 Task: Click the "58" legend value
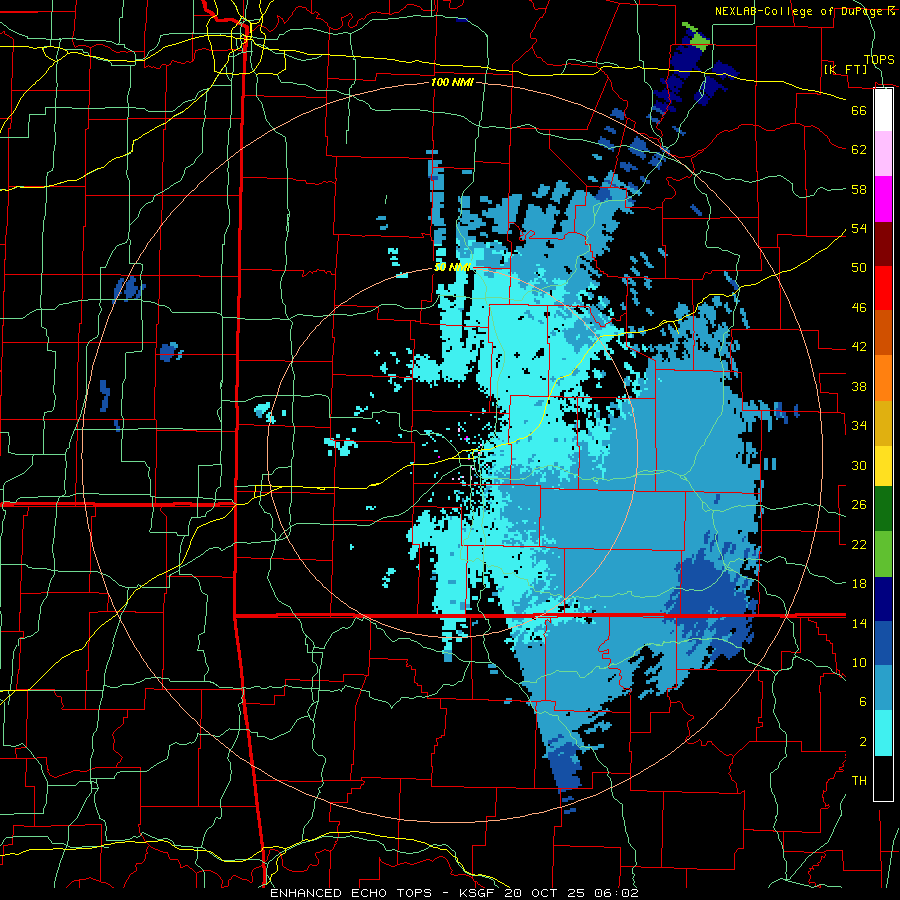coord(859,189)
